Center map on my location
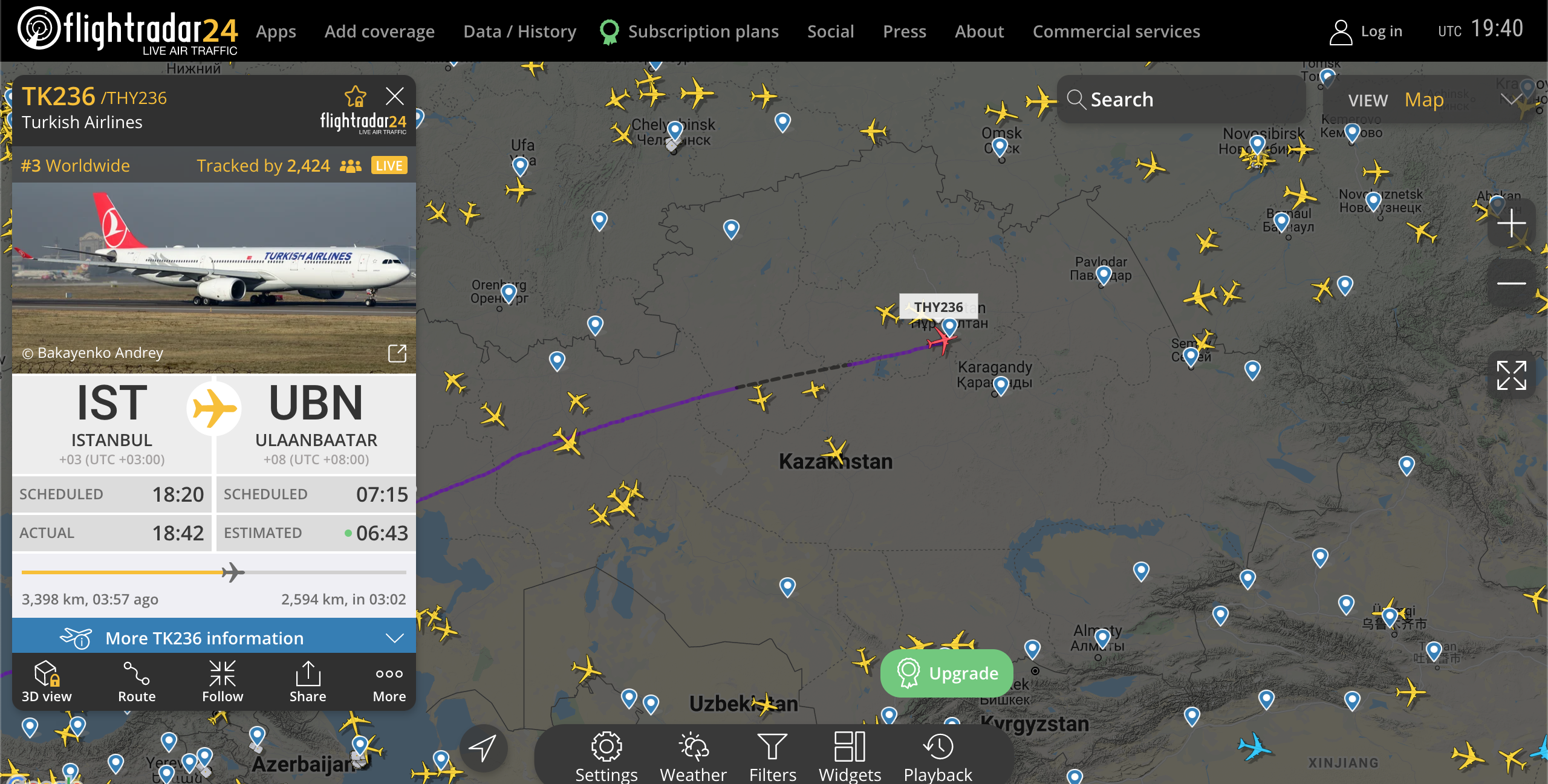 [x=483, y=748]
